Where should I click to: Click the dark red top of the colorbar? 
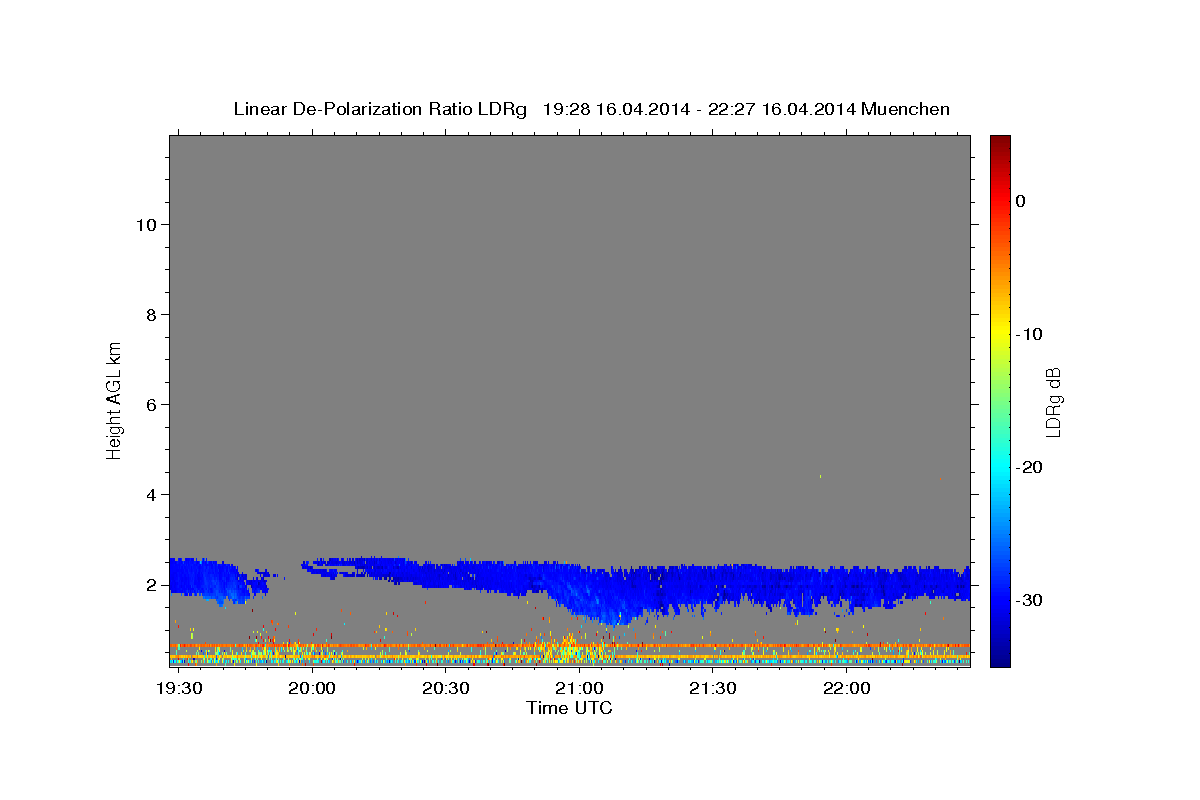click(1000, 142)
